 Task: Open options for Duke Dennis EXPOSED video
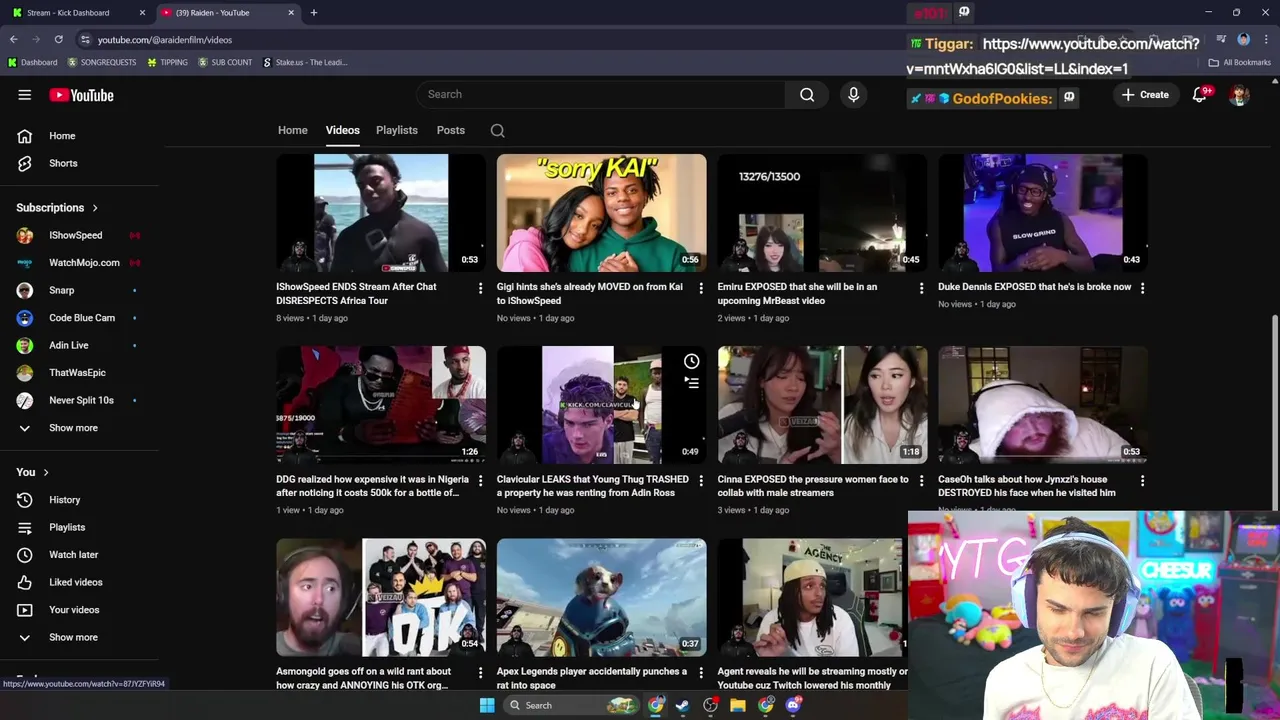(x=1142, y=288)
